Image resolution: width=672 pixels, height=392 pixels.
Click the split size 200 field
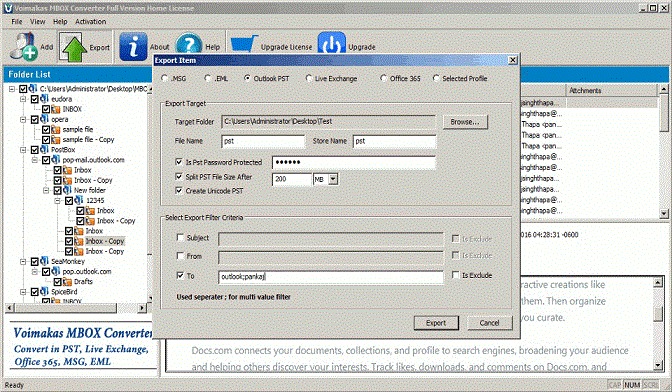coord(292,179)
